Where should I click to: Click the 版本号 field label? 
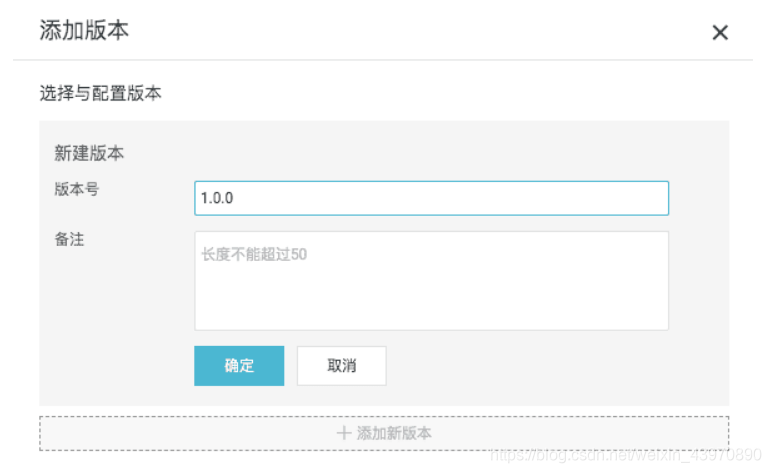tap(77, 189)
